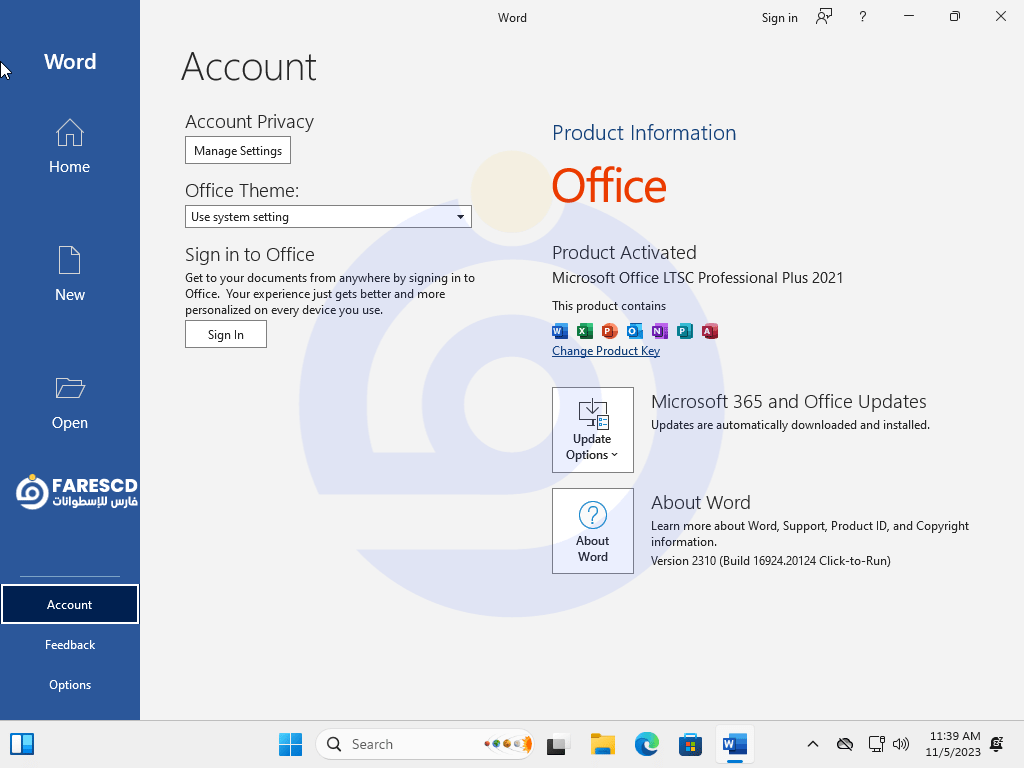Click the 'Product Activated' heading
This screenshot has height=768, width=1024.
point(624,252)
